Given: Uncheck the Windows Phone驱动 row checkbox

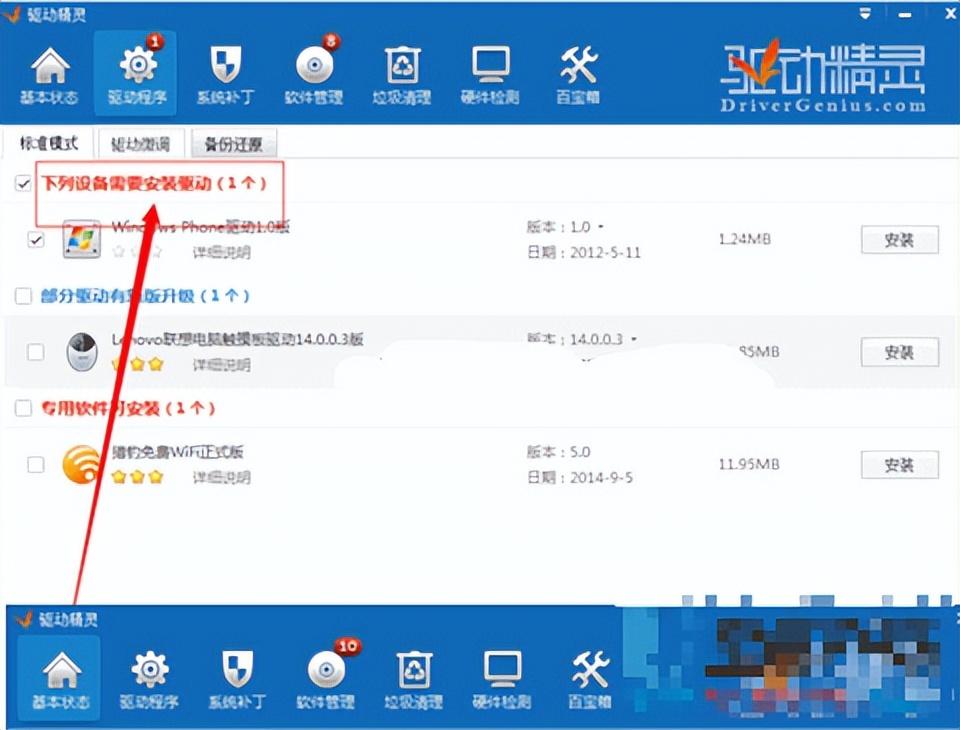Looking at the screenshot, I should pos(36,239).
